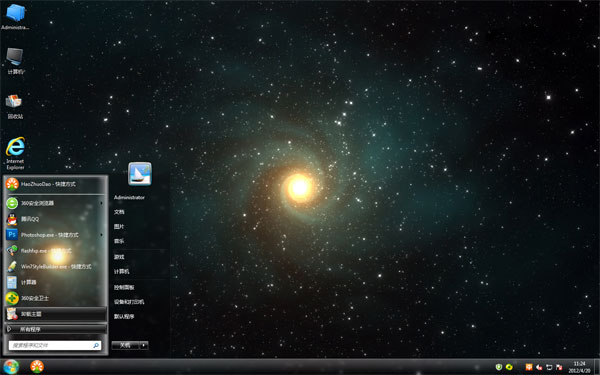600x375 pixels.
Task: Open the 回收站 recycle bin desktop icon
Action: 15,106
